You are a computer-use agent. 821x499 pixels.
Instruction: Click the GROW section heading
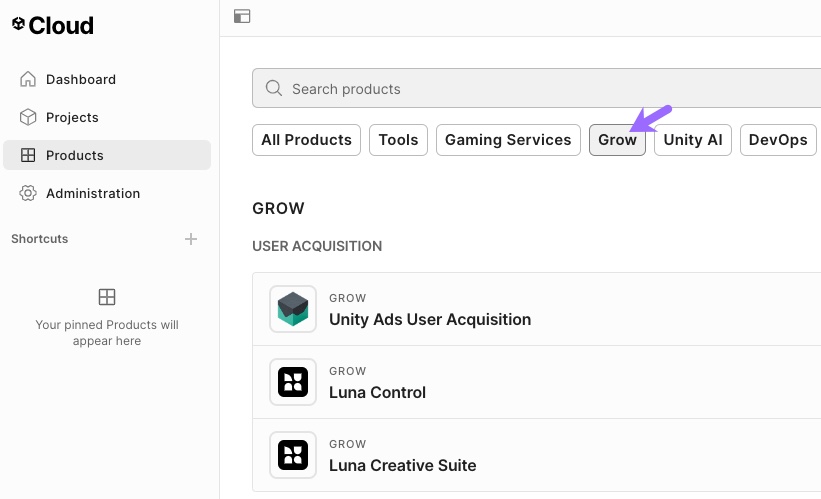point(278,208)
